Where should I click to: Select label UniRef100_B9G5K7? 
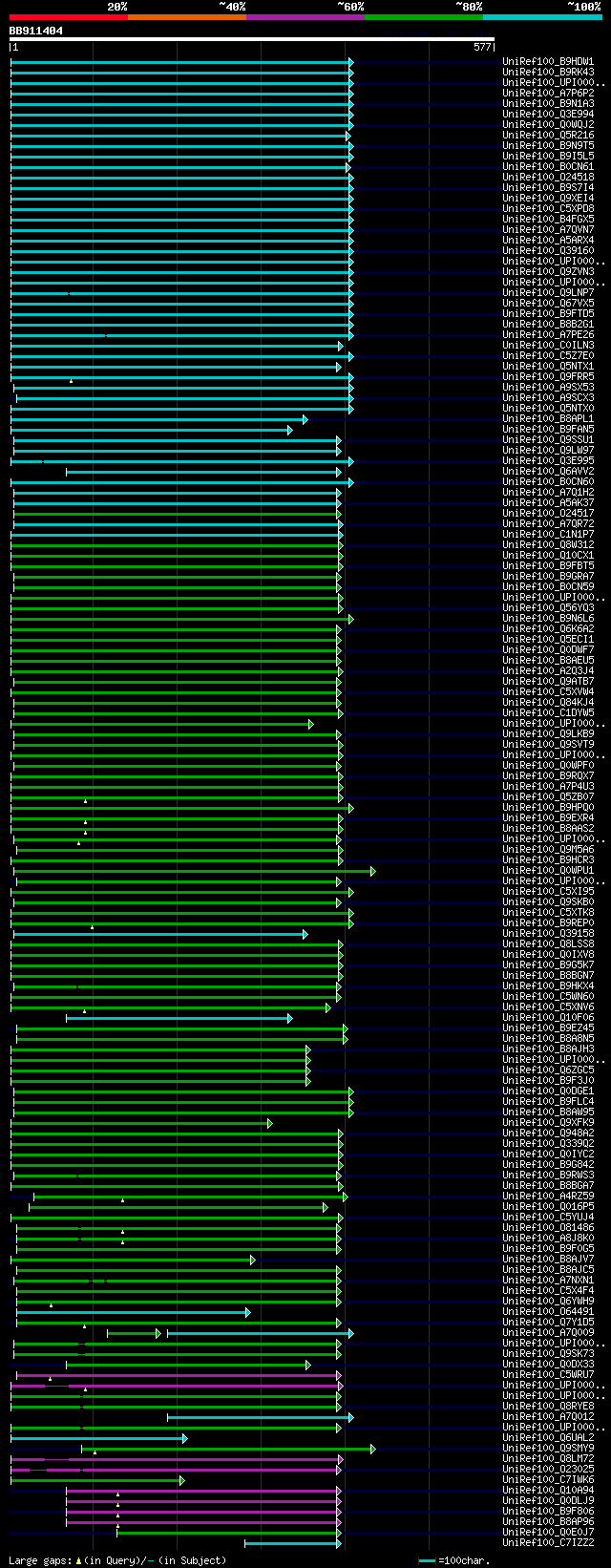click(548, 965)
